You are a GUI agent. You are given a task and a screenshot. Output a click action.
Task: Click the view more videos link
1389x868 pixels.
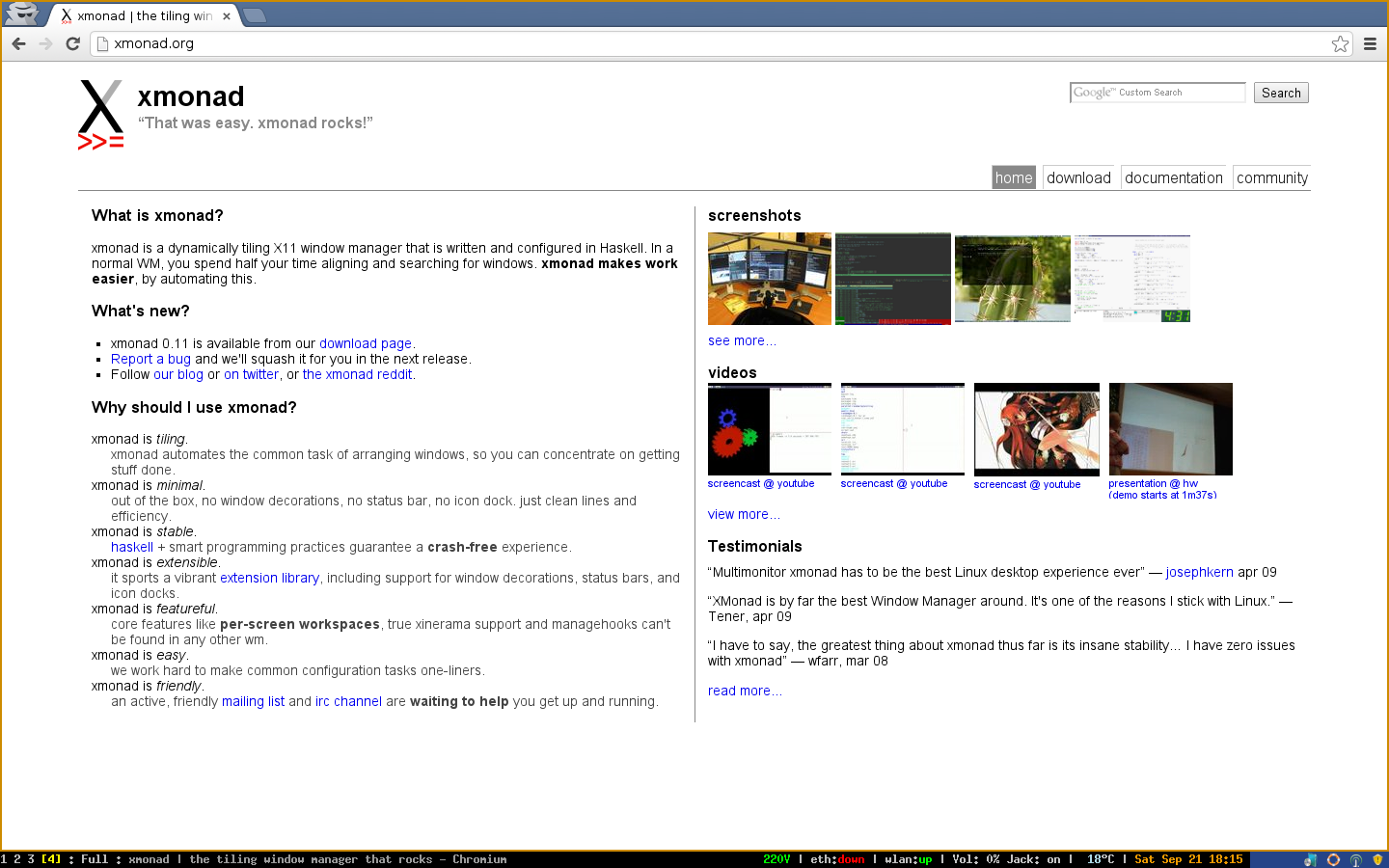pos(744,514)
